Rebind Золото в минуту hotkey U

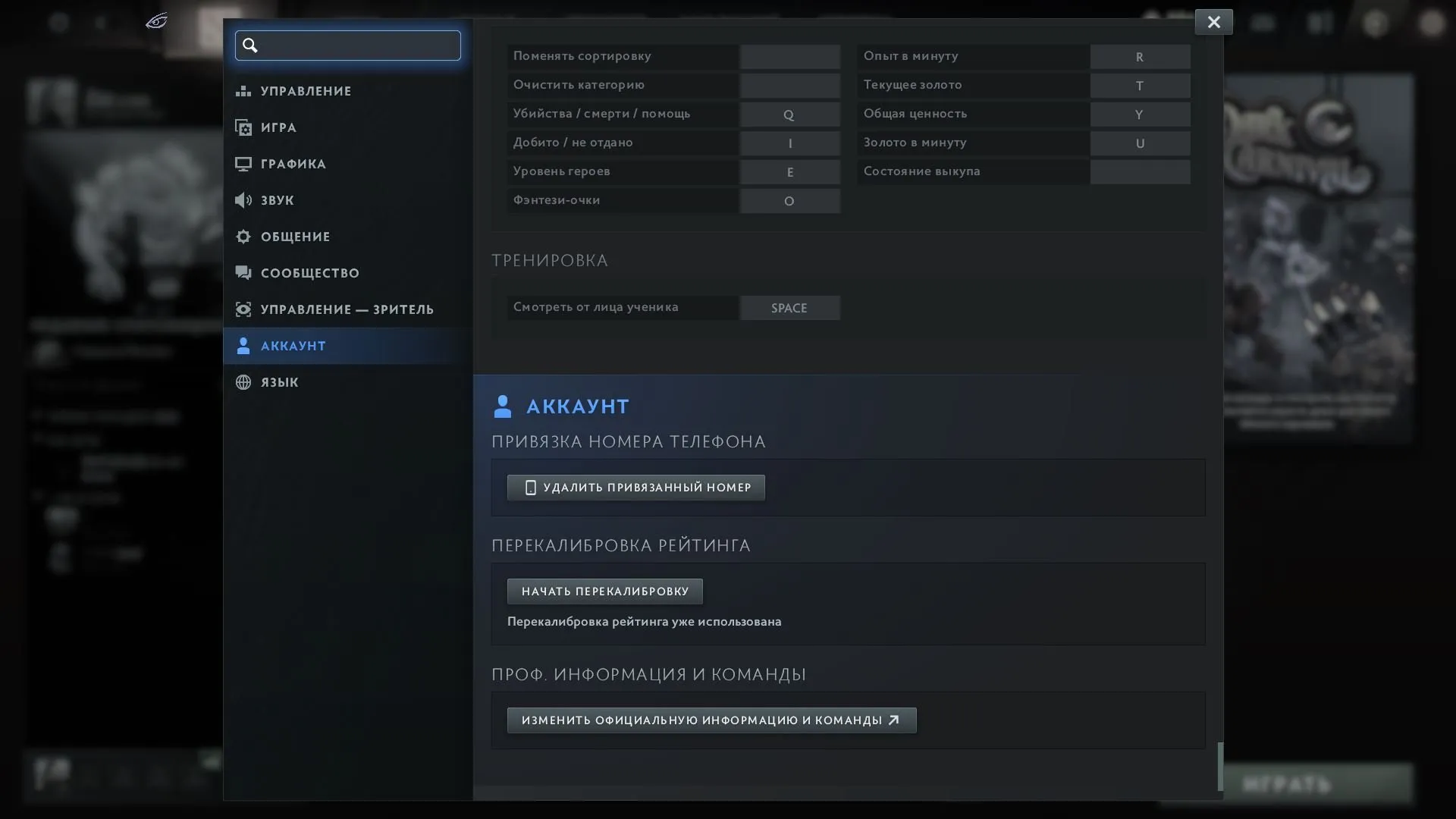click(x=1140, y=143)
